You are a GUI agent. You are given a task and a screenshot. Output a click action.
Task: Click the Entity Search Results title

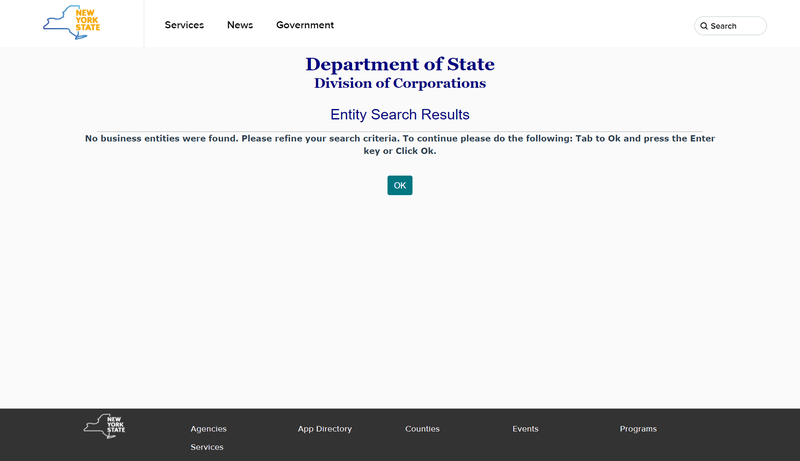[x=400, y=115]
